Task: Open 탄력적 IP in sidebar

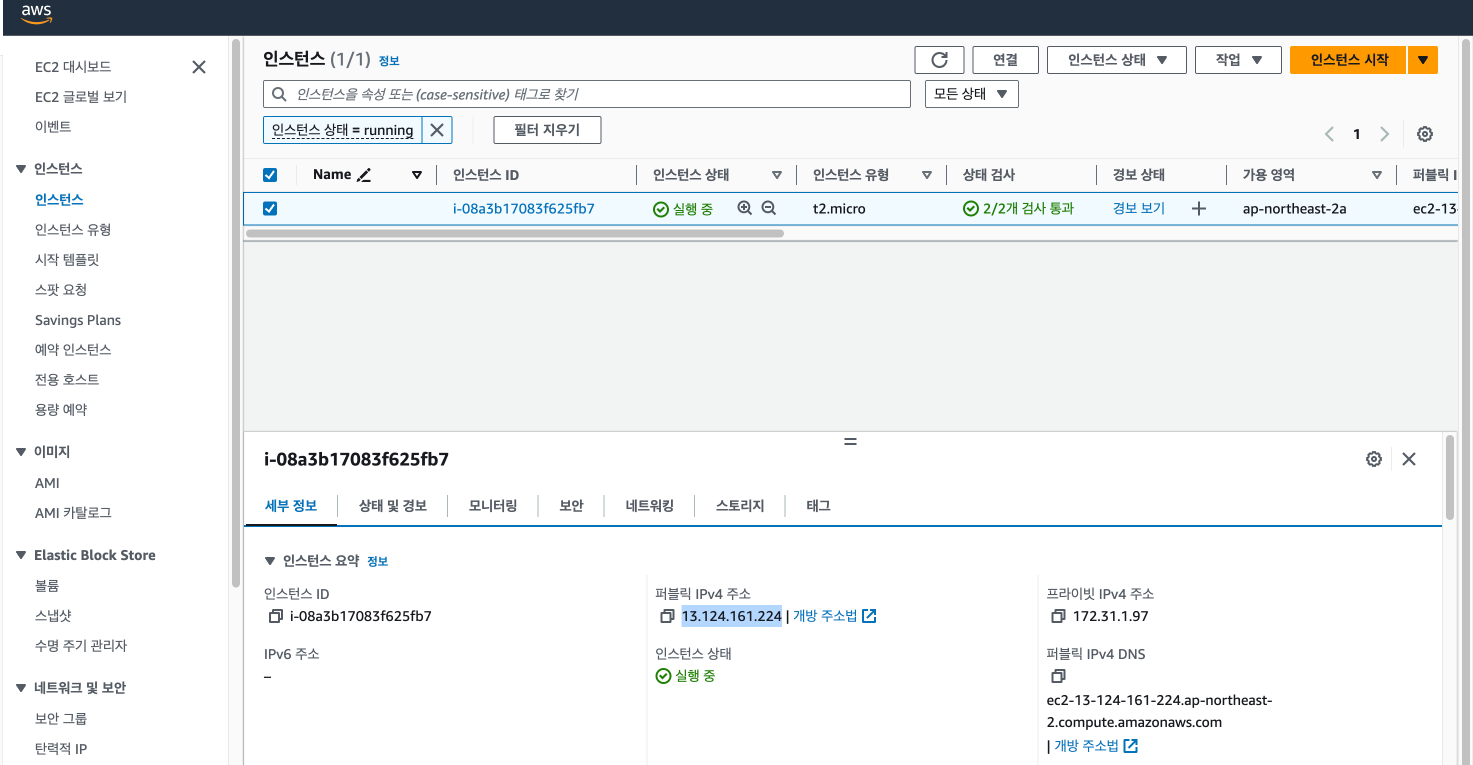Action: pos(61,749)
